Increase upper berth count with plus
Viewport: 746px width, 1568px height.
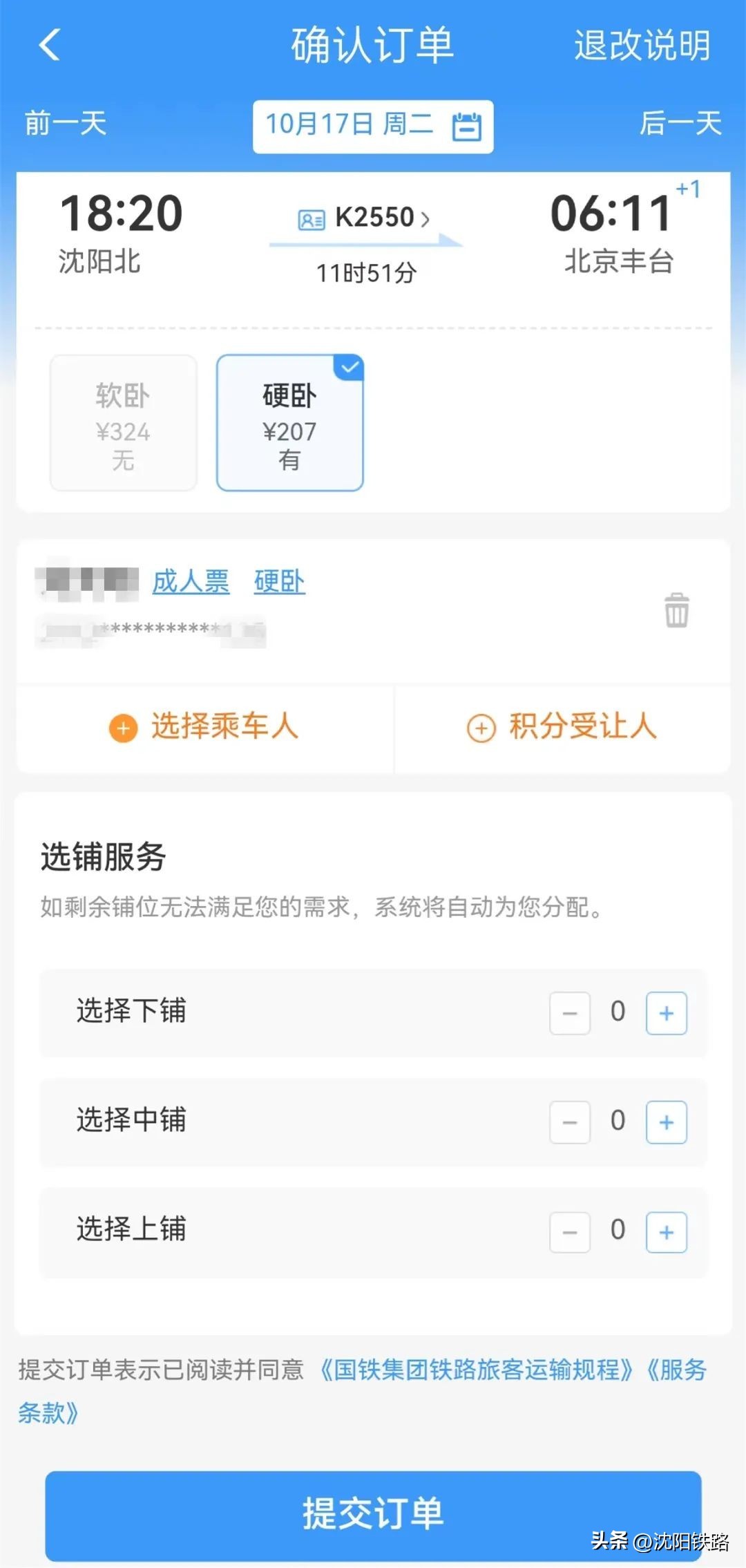point(666,1232)
